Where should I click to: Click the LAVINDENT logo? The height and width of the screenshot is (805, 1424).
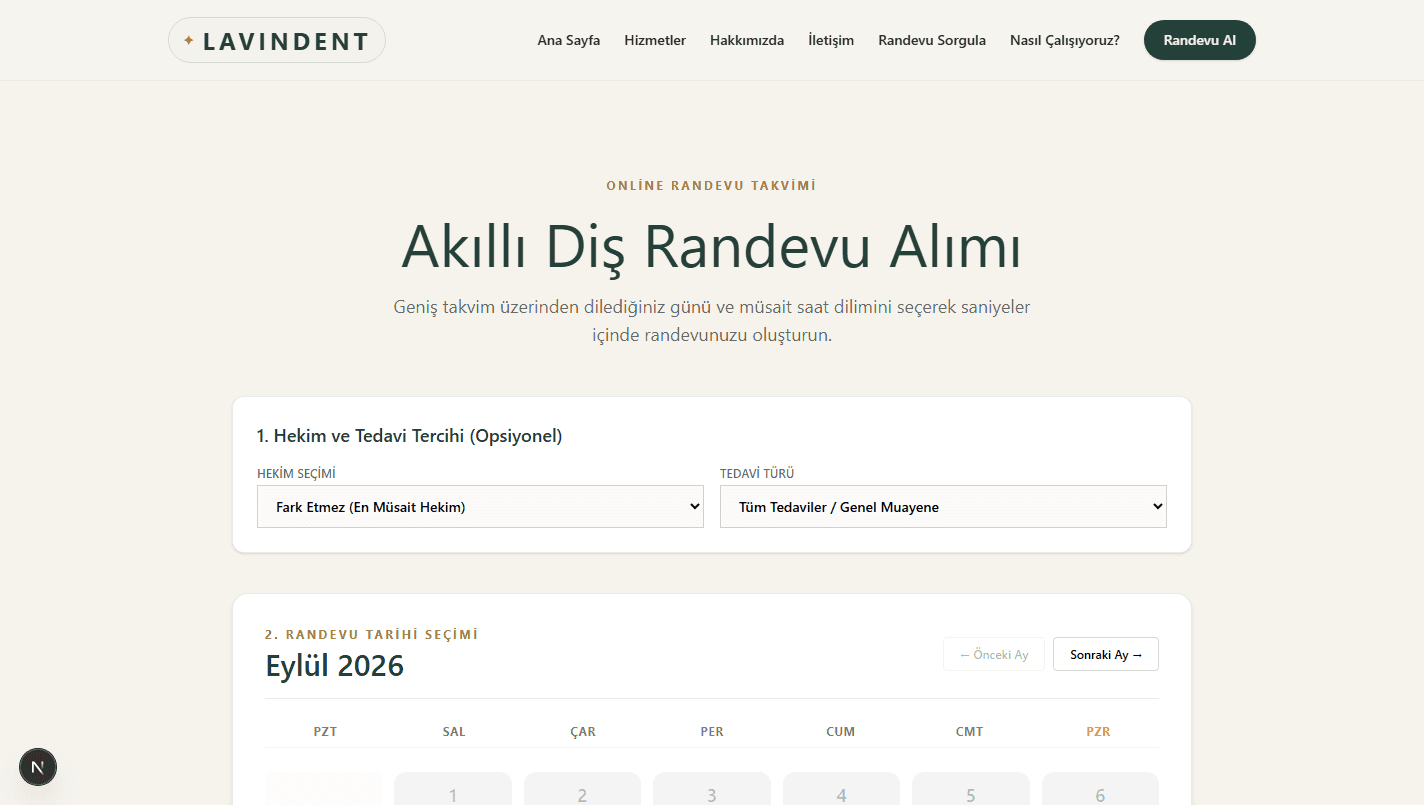[277, 41]
